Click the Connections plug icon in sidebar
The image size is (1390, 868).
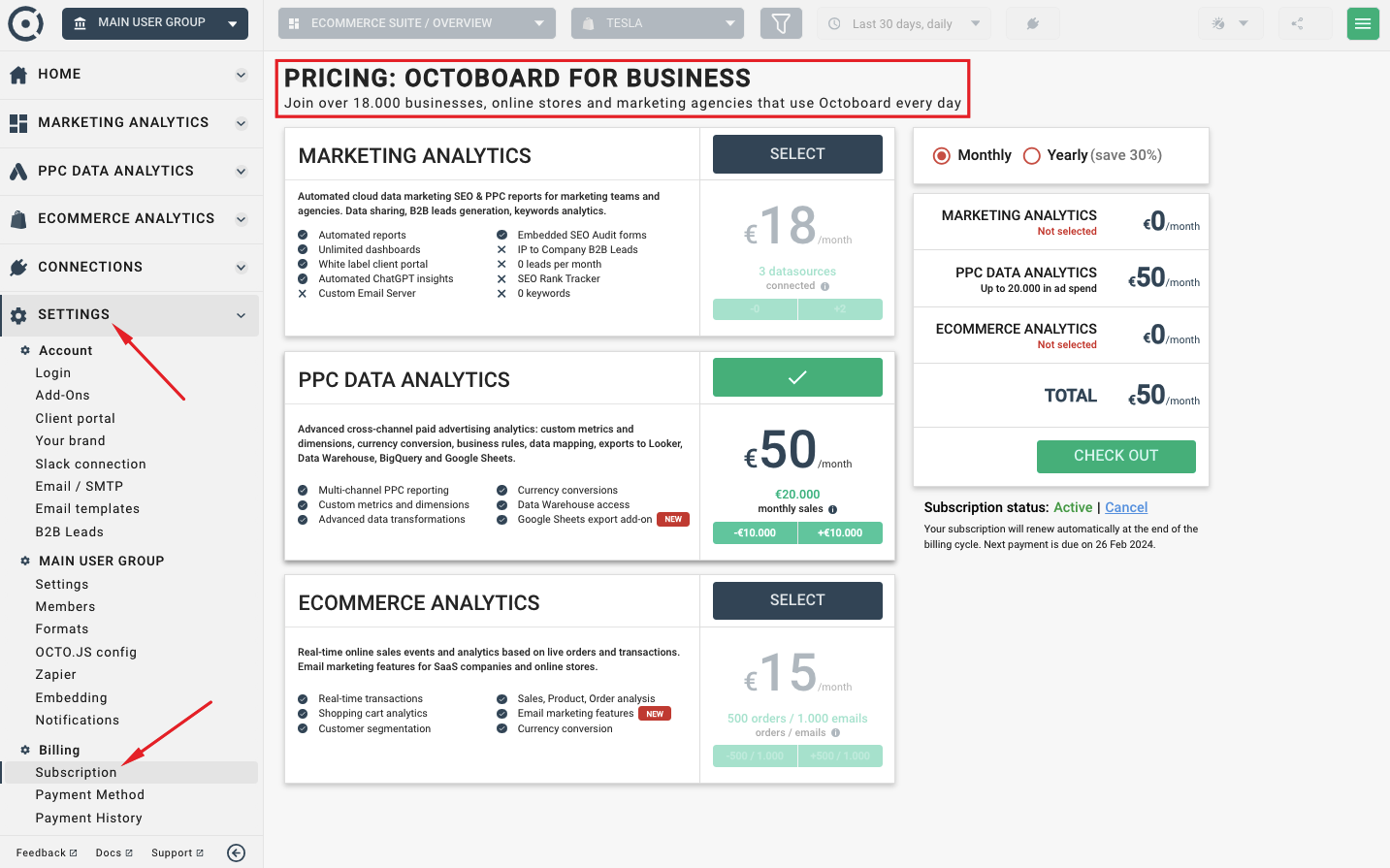(x=18, y=268)
